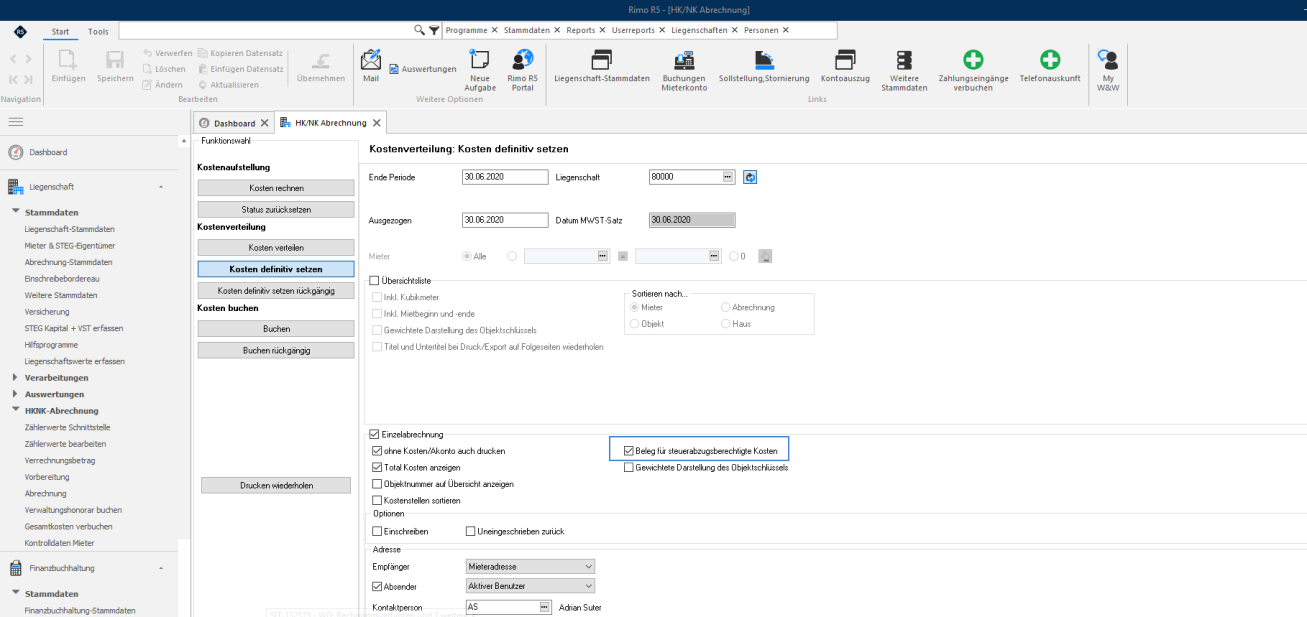Toggle the Absender checkbox

click(x=377, y=586)
